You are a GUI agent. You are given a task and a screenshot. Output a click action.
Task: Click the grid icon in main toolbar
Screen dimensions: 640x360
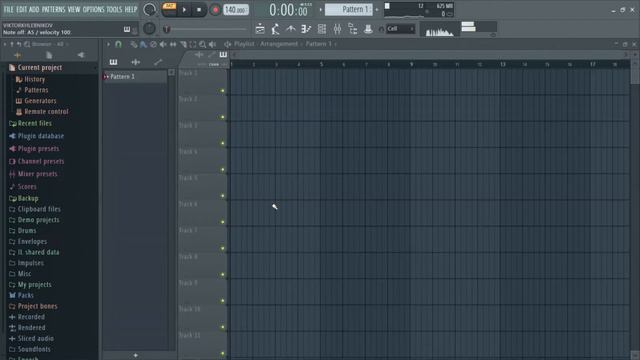[x=322, y=29]
